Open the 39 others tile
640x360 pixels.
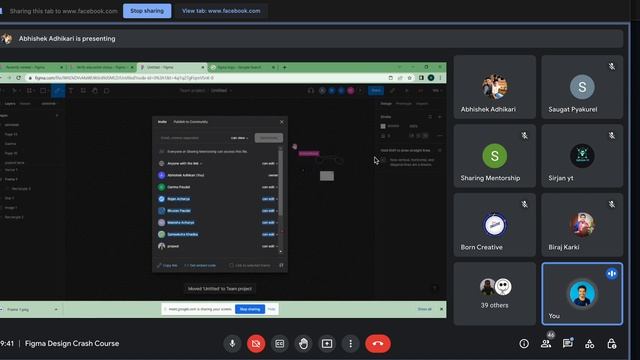coord(494,294)
